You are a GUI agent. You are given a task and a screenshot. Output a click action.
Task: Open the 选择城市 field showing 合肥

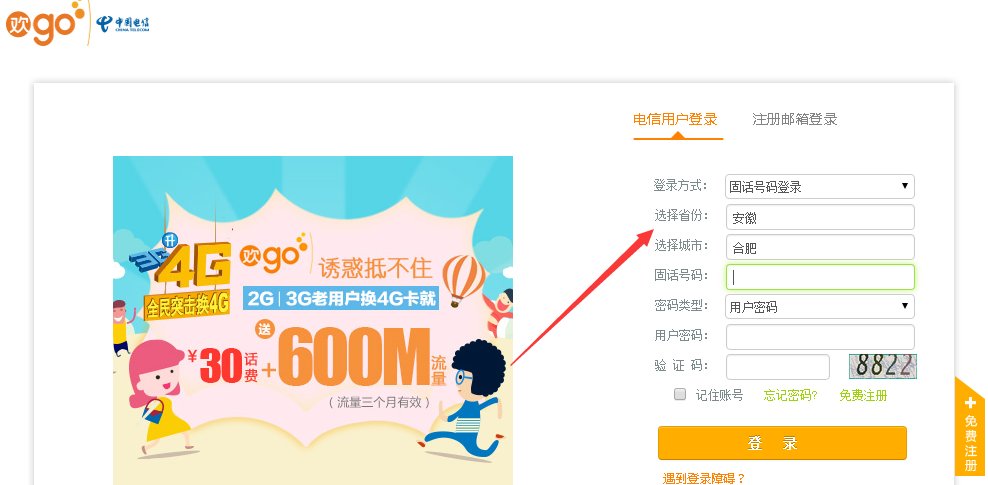point(820,247)
